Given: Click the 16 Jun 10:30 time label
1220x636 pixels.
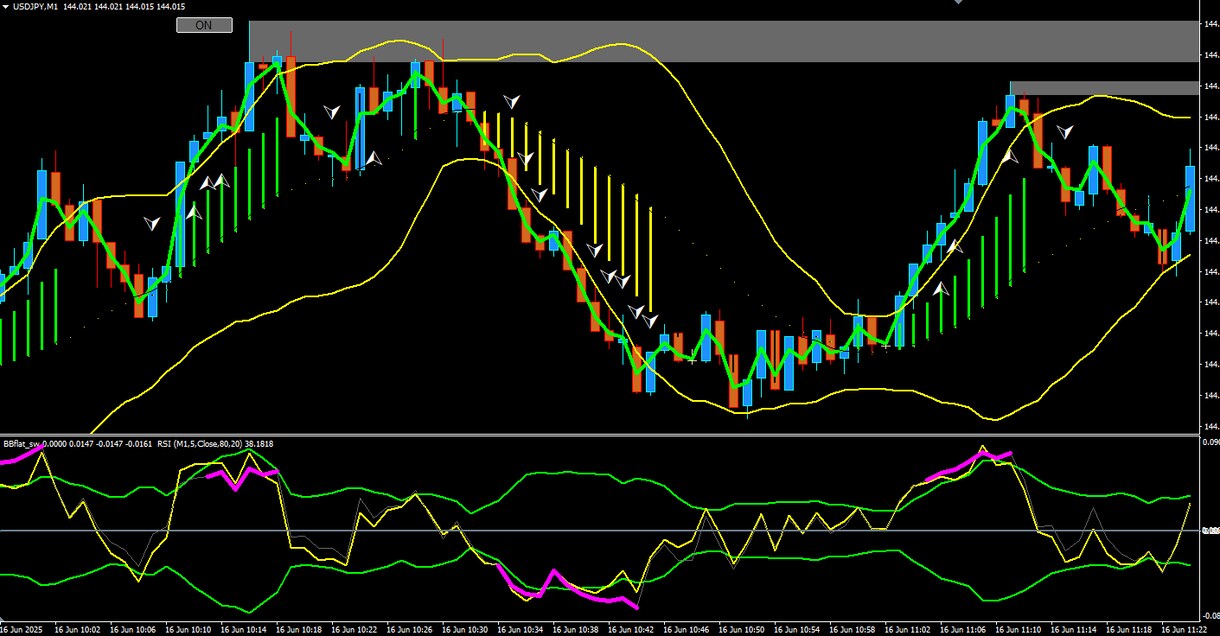Looking at the screenshot, I should (464, 630).
